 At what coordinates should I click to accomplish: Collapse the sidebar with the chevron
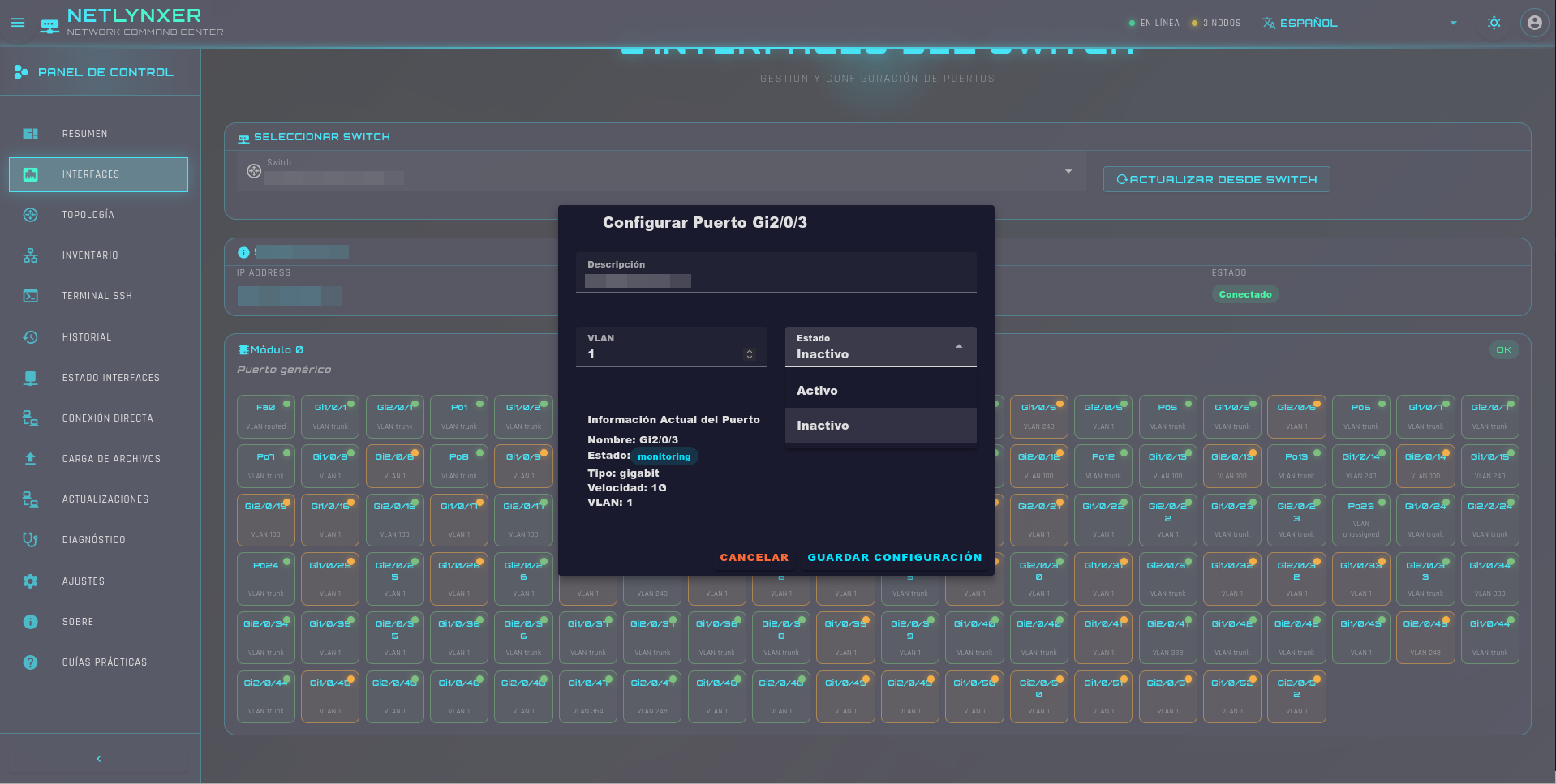pyautogui.click(x=99, y=759)
